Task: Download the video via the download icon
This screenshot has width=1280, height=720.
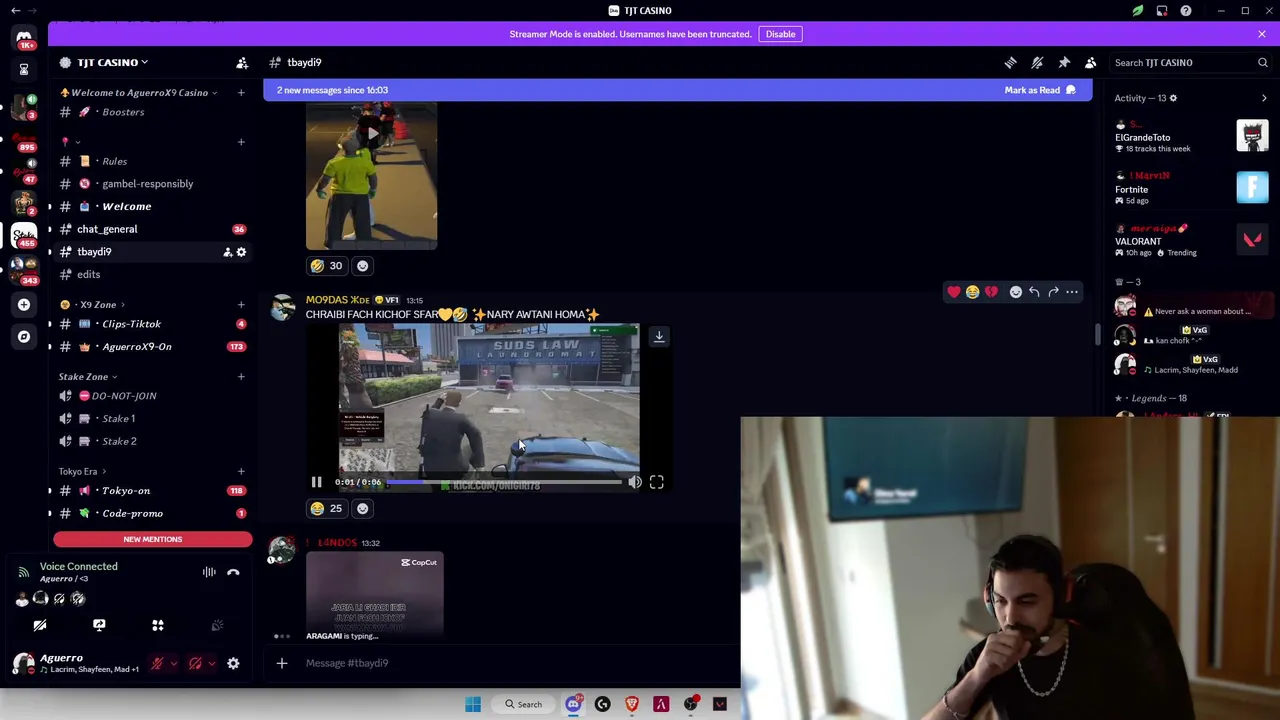Action: pyautogui.click(x=659, y=337)
